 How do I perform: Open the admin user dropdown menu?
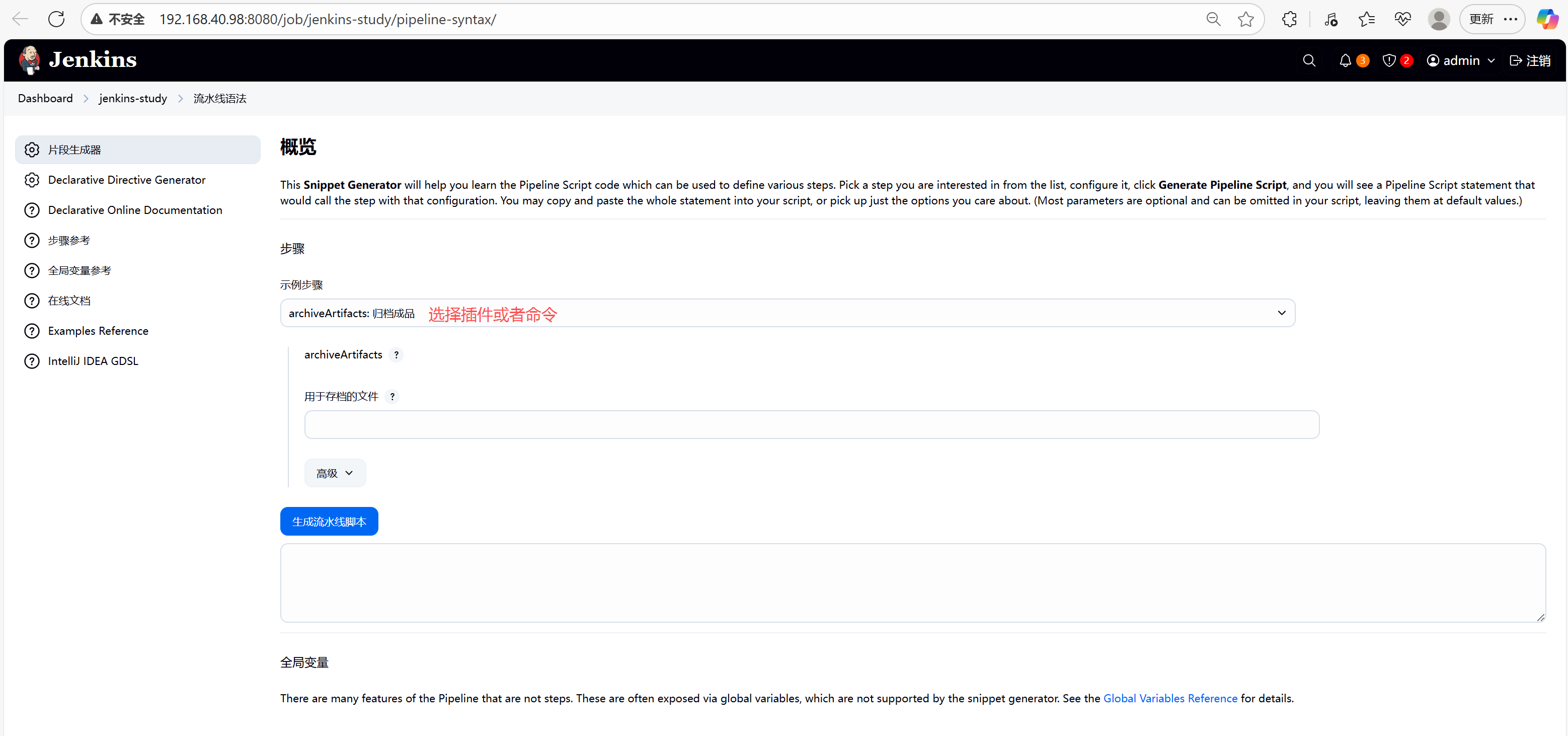click(1461, 60)
